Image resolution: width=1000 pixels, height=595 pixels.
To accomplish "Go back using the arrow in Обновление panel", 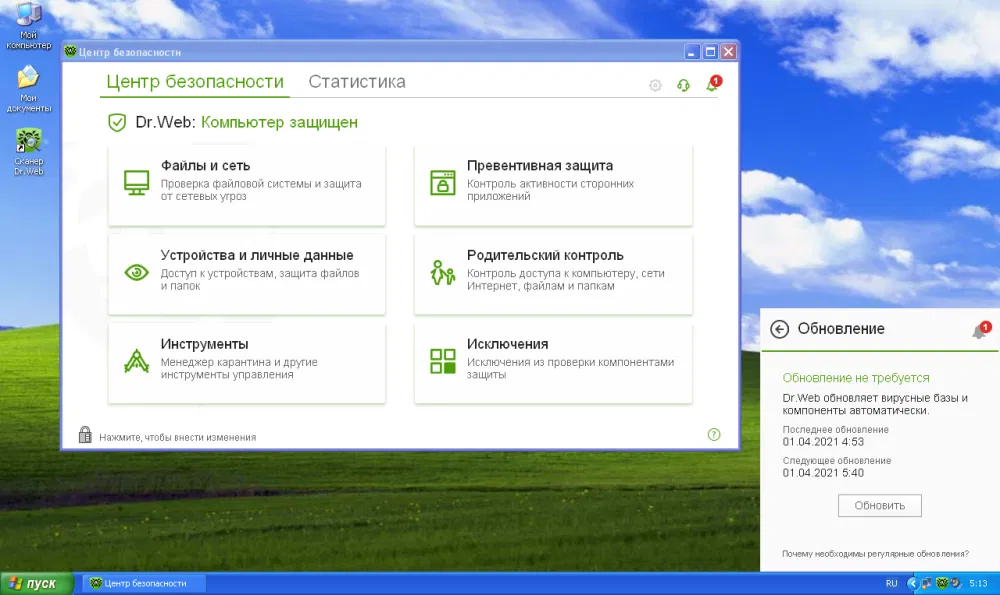I will coord(779,329).
